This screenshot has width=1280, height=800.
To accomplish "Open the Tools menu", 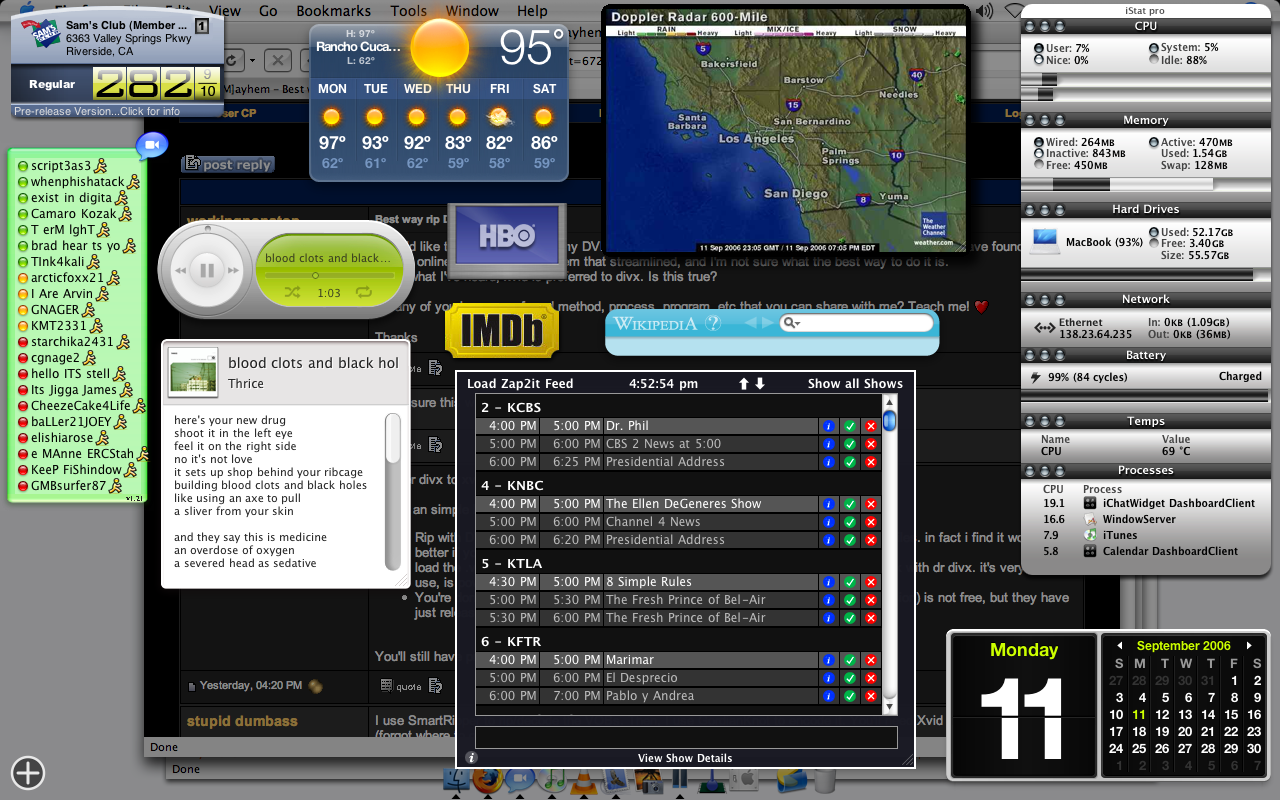I will tap(408, 10).
